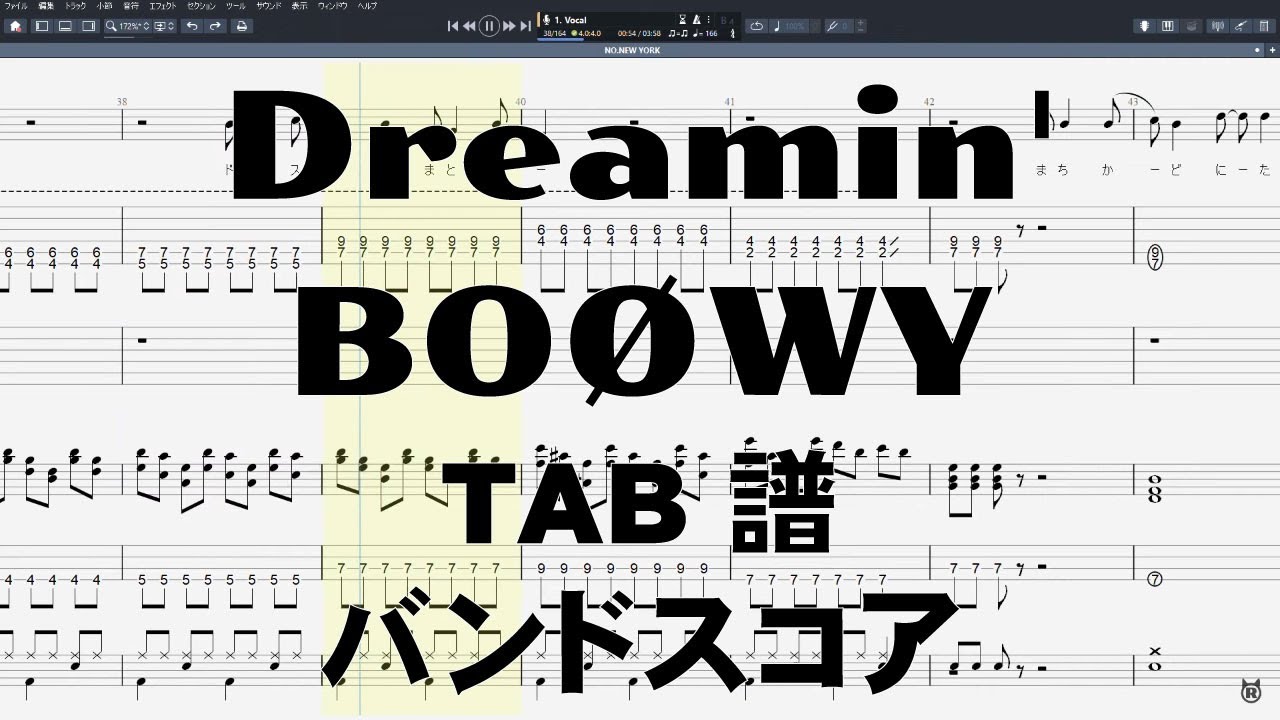Open the 編集 menu
Image resolution: width=1280 pixels, height=720 pixels.
46,6
